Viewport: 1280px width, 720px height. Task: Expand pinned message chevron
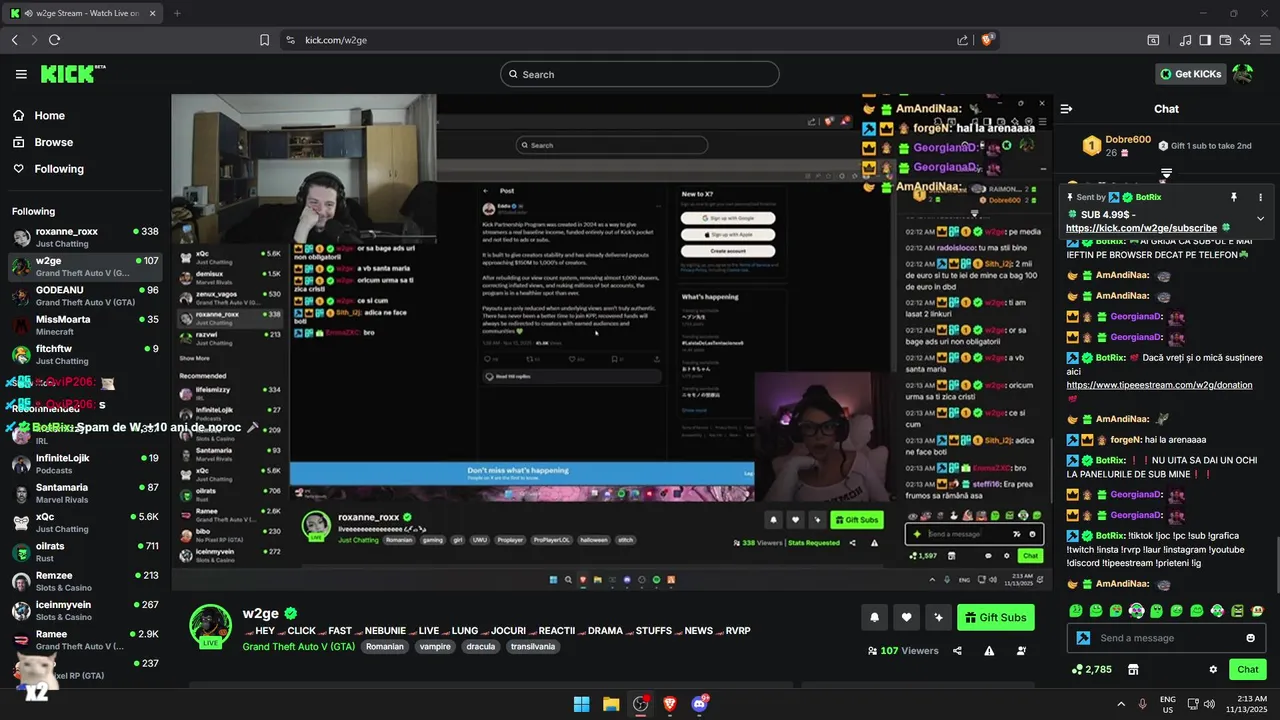tap(1260, 218)
